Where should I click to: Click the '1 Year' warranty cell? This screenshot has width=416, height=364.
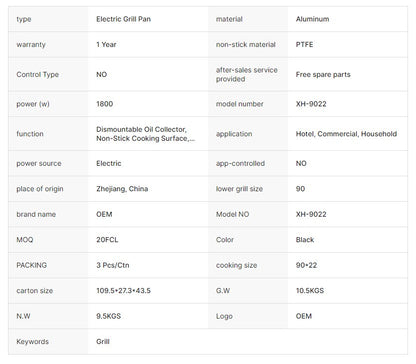point(106,44)
